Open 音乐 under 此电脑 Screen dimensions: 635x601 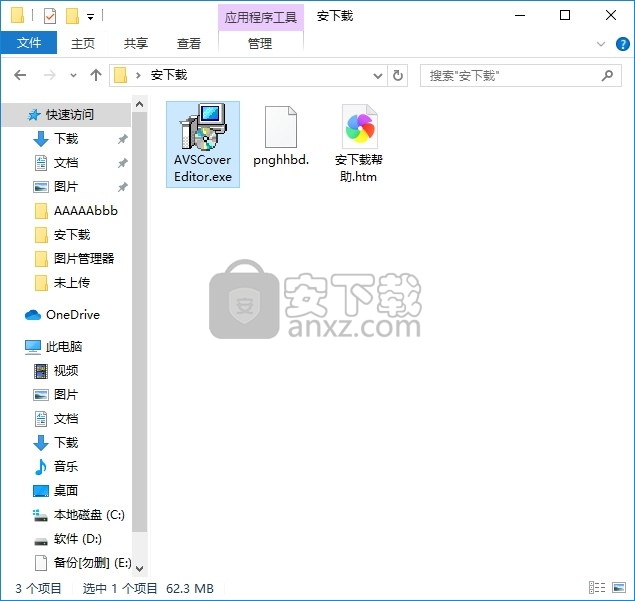(x=66, y=467)
